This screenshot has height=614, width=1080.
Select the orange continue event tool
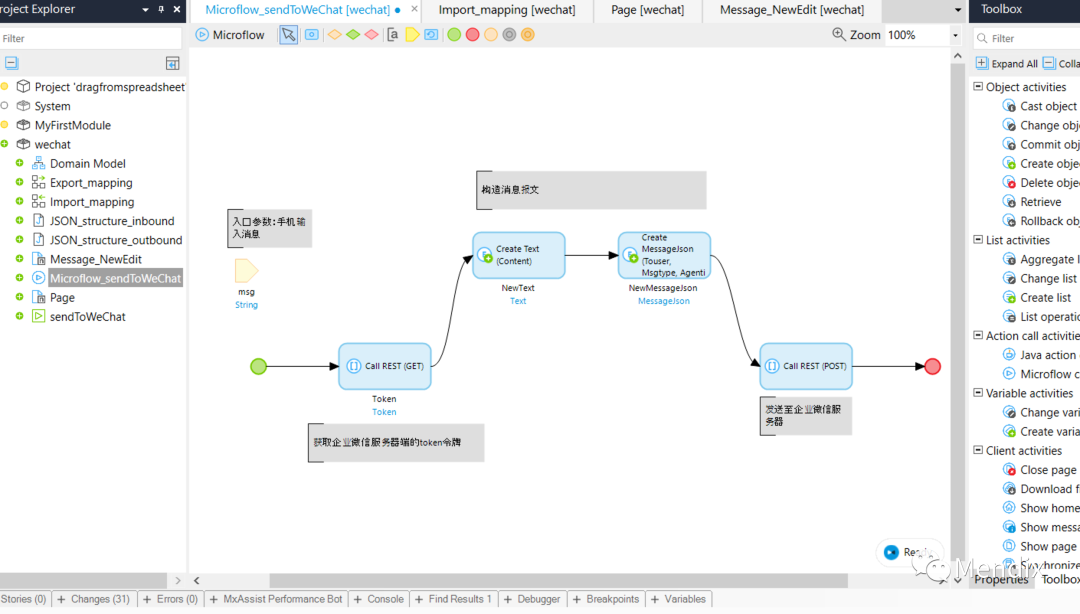click(x=528, y=34)
